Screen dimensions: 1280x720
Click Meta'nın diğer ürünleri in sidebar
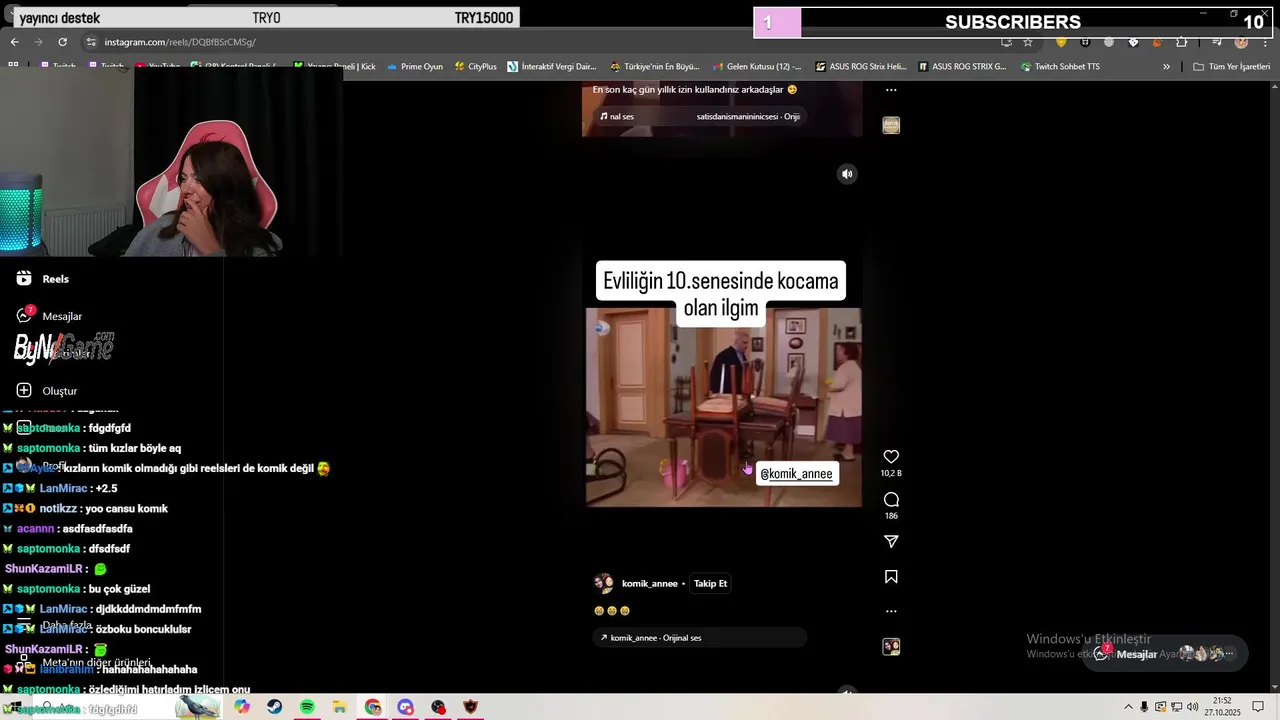tap(85, 662)
